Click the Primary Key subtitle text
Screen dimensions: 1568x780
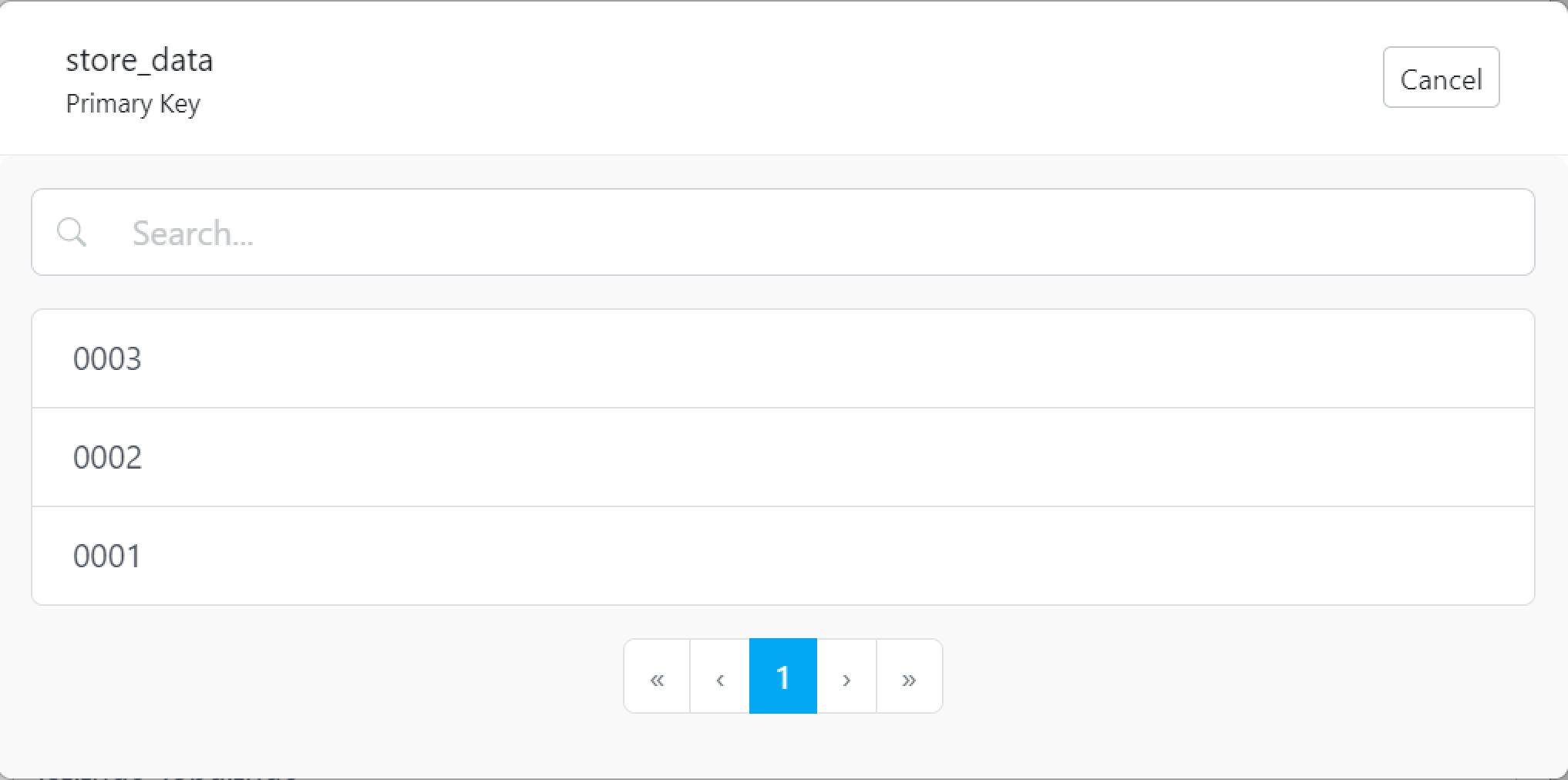point(133,103)
